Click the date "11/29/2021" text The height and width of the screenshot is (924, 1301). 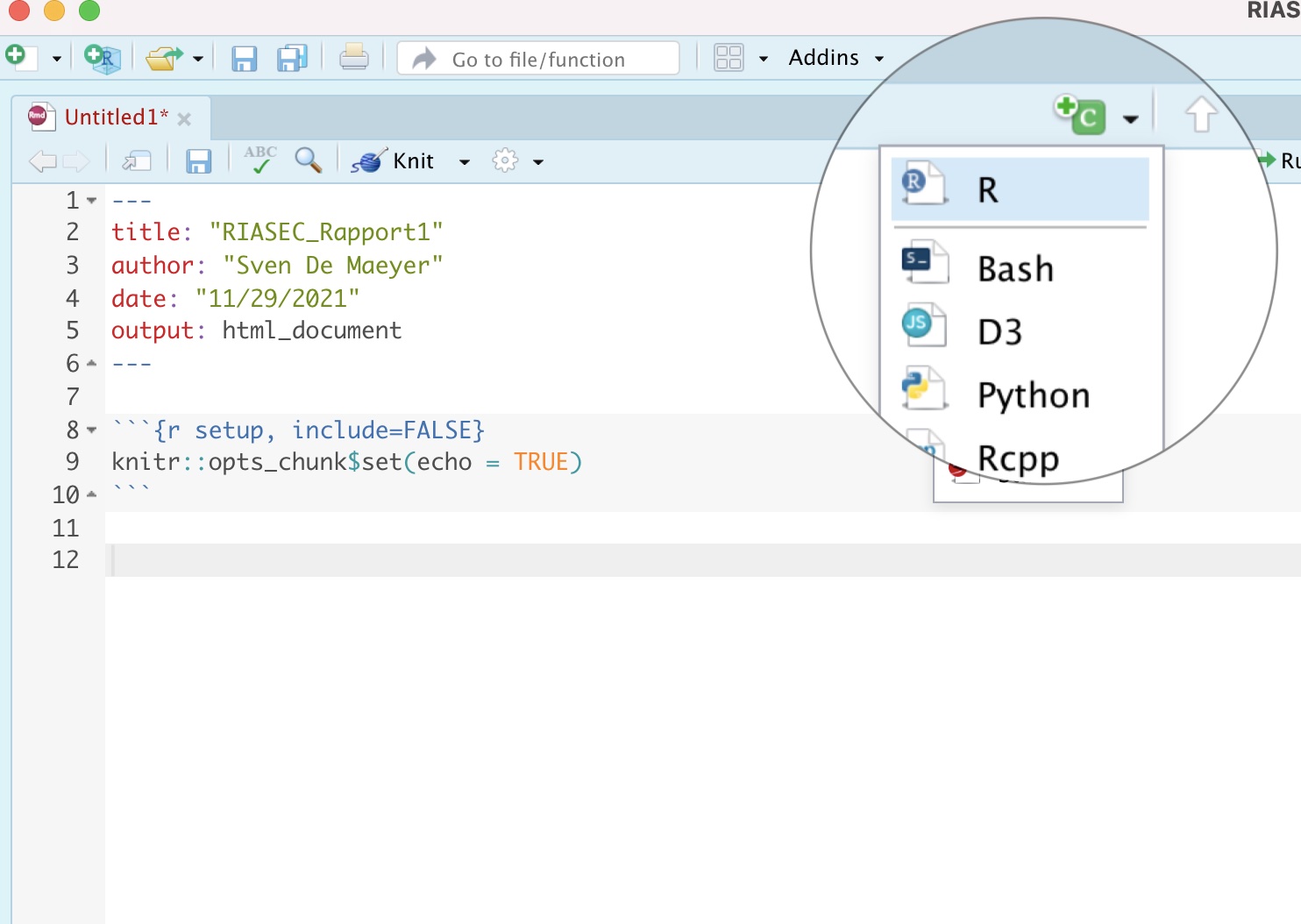(x=277, y=299)
